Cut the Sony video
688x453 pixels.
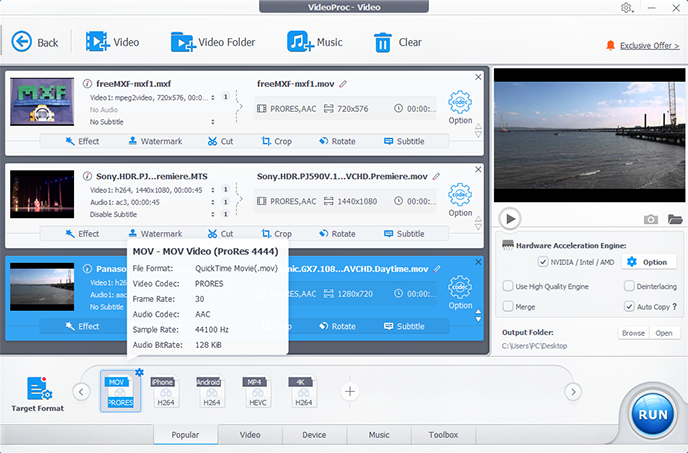(x=220, y=234)
